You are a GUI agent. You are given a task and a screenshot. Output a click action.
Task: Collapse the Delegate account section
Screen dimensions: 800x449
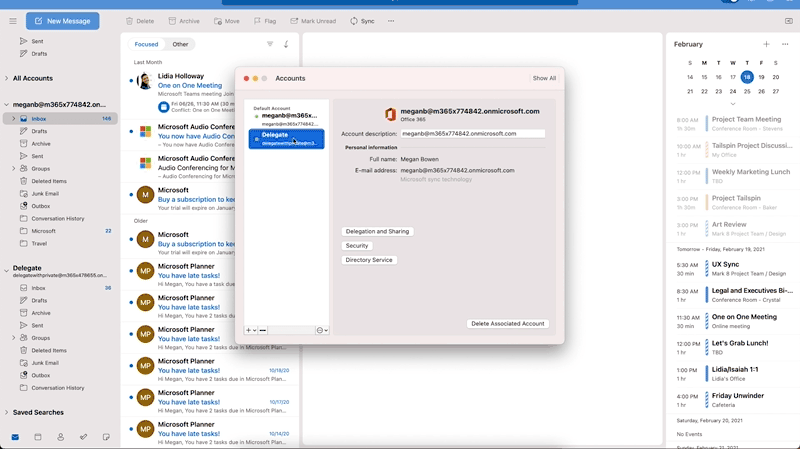coord(7,271)
